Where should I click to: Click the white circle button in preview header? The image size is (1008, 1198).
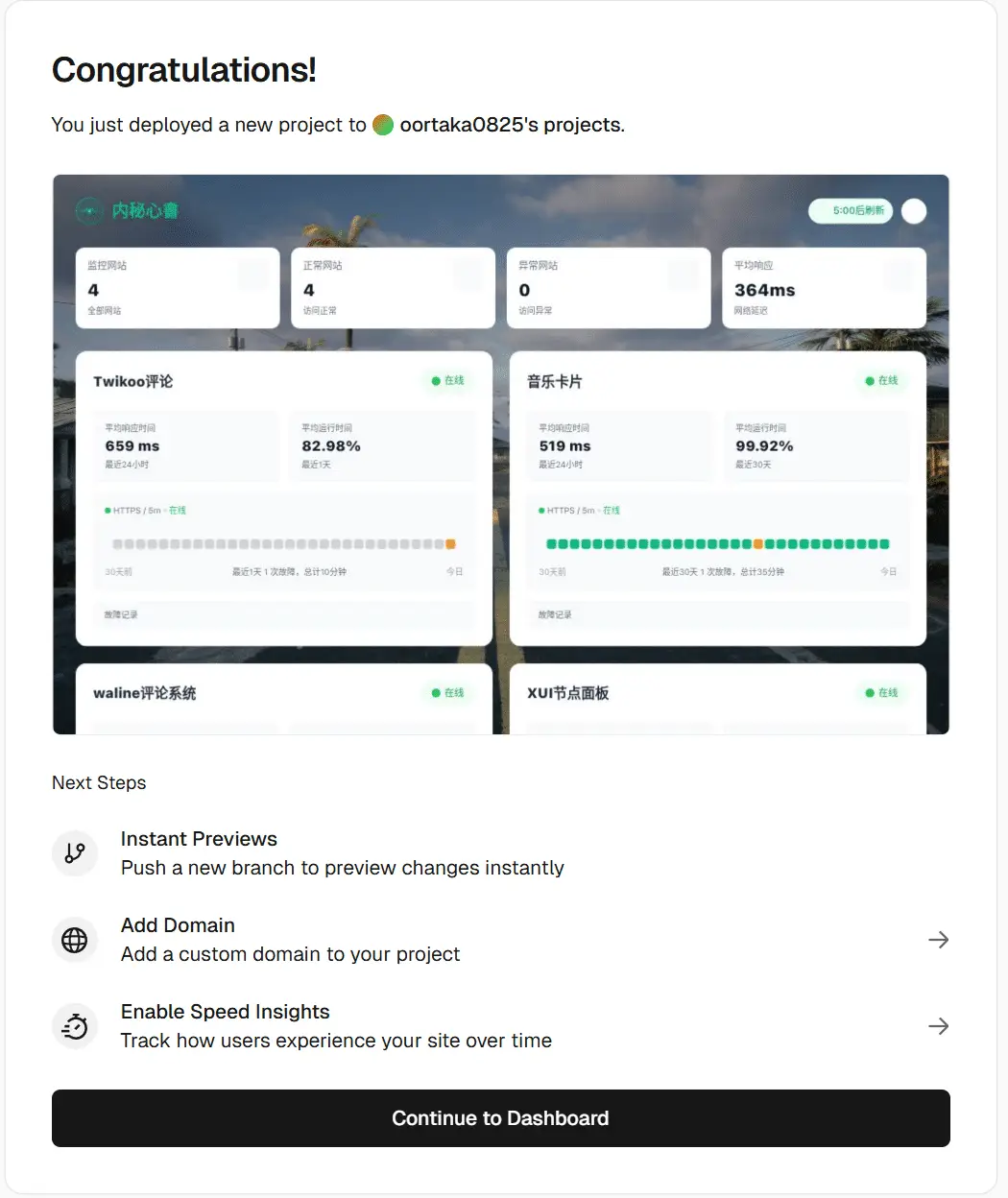tap(915, 211)
